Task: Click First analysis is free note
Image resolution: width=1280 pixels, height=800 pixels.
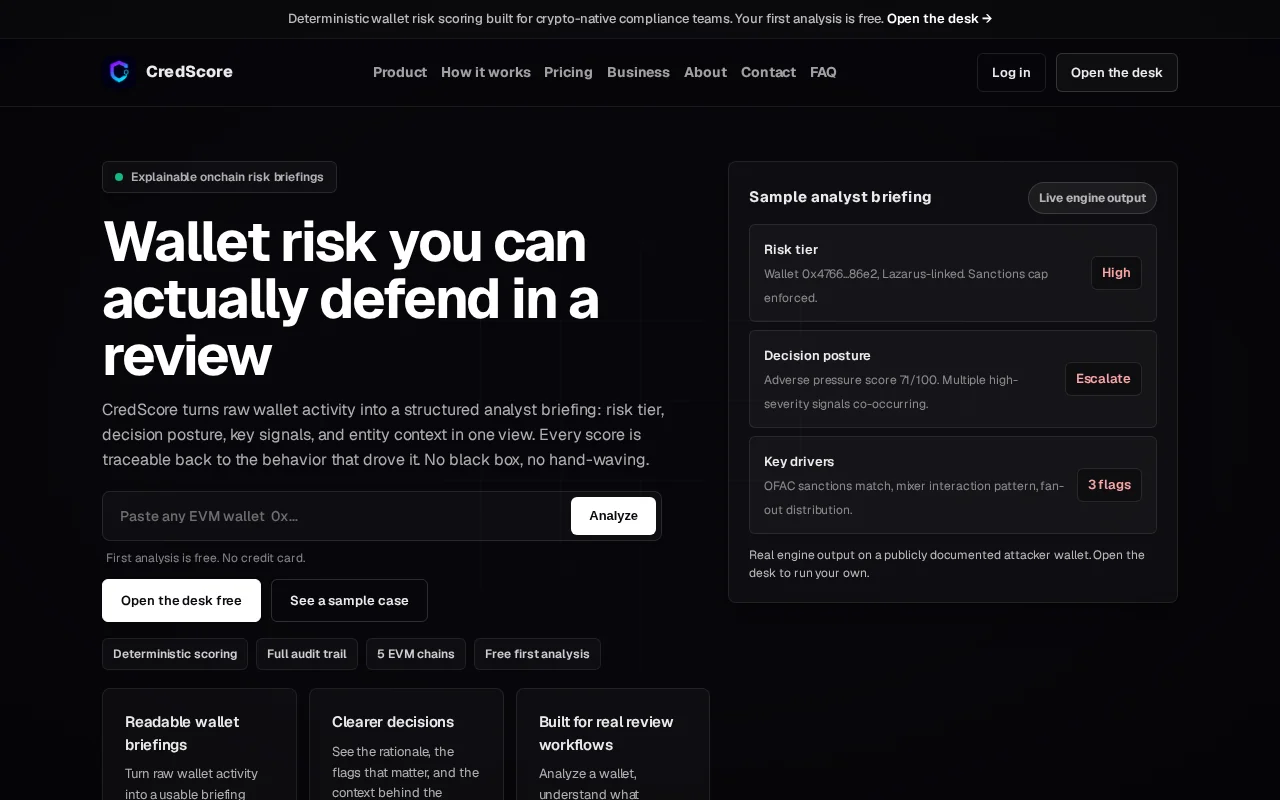Action: 206,558
